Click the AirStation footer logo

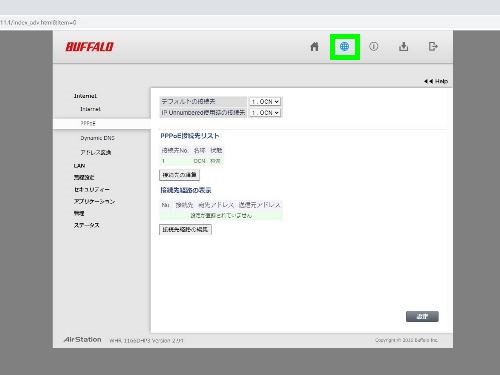[82, 339]
